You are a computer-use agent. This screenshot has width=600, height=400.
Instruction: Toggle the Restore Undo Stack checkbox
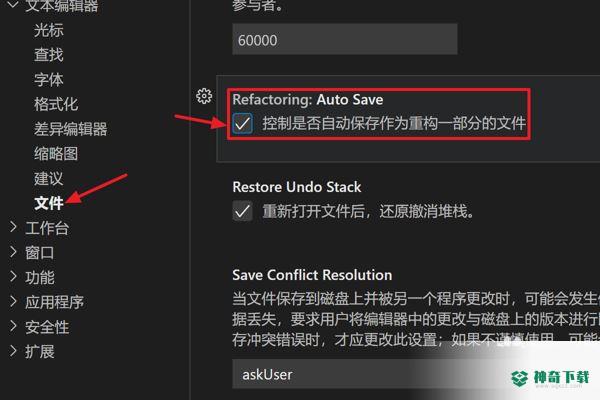(x=242, y=211)
